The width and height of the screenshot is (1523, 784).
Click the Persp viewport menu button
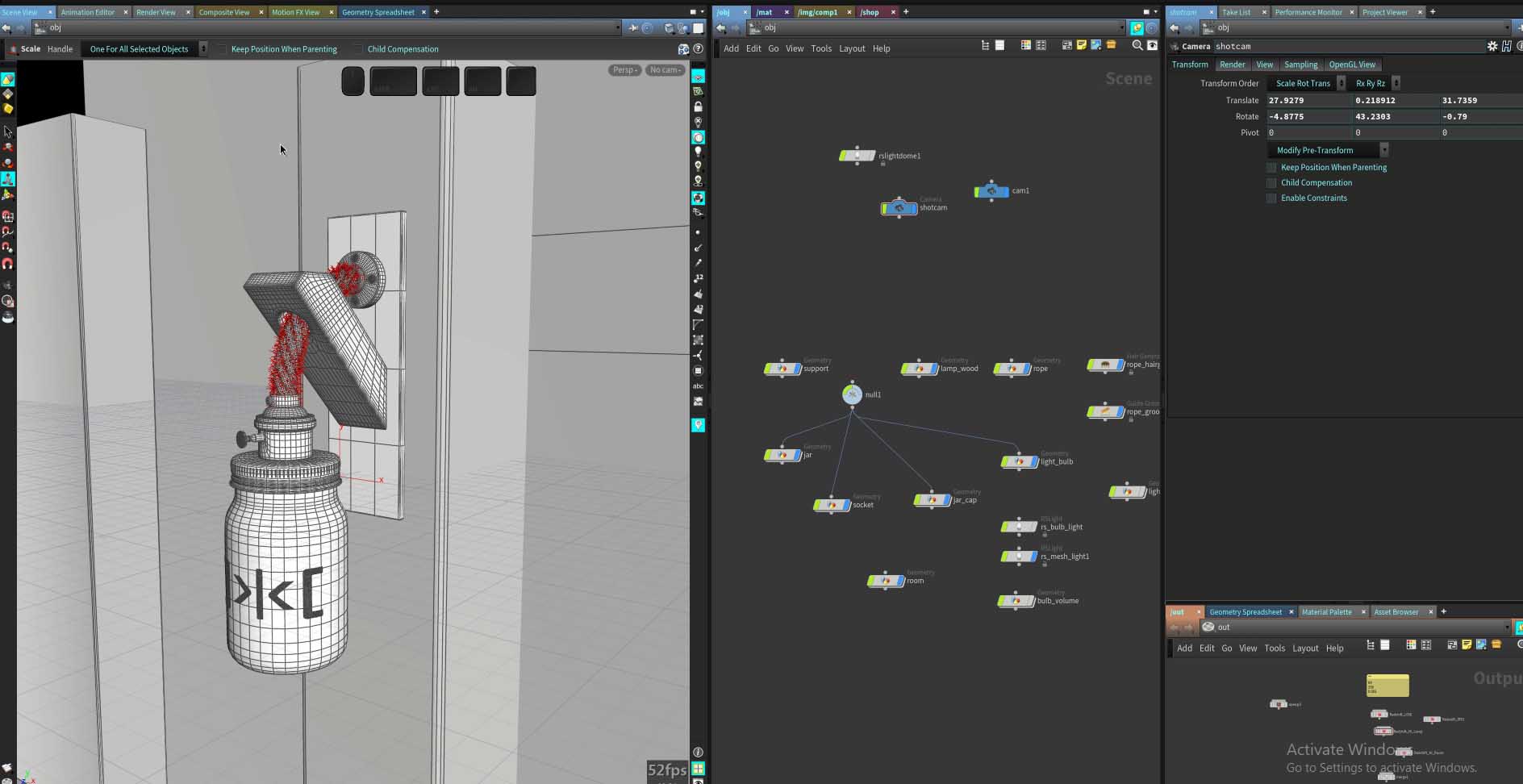pos(624,70)
